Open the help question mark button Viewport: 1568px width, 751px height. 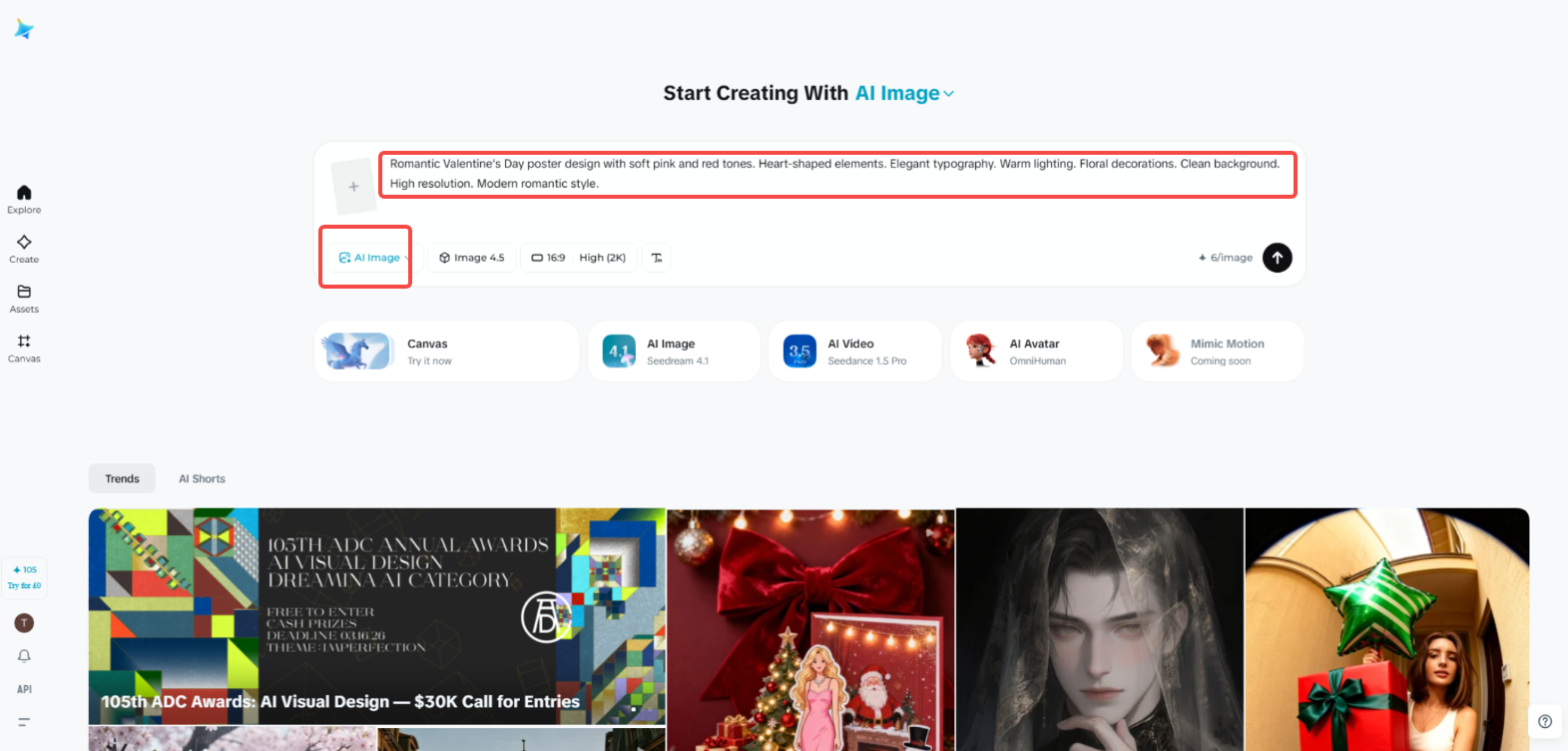(1545, 721)
